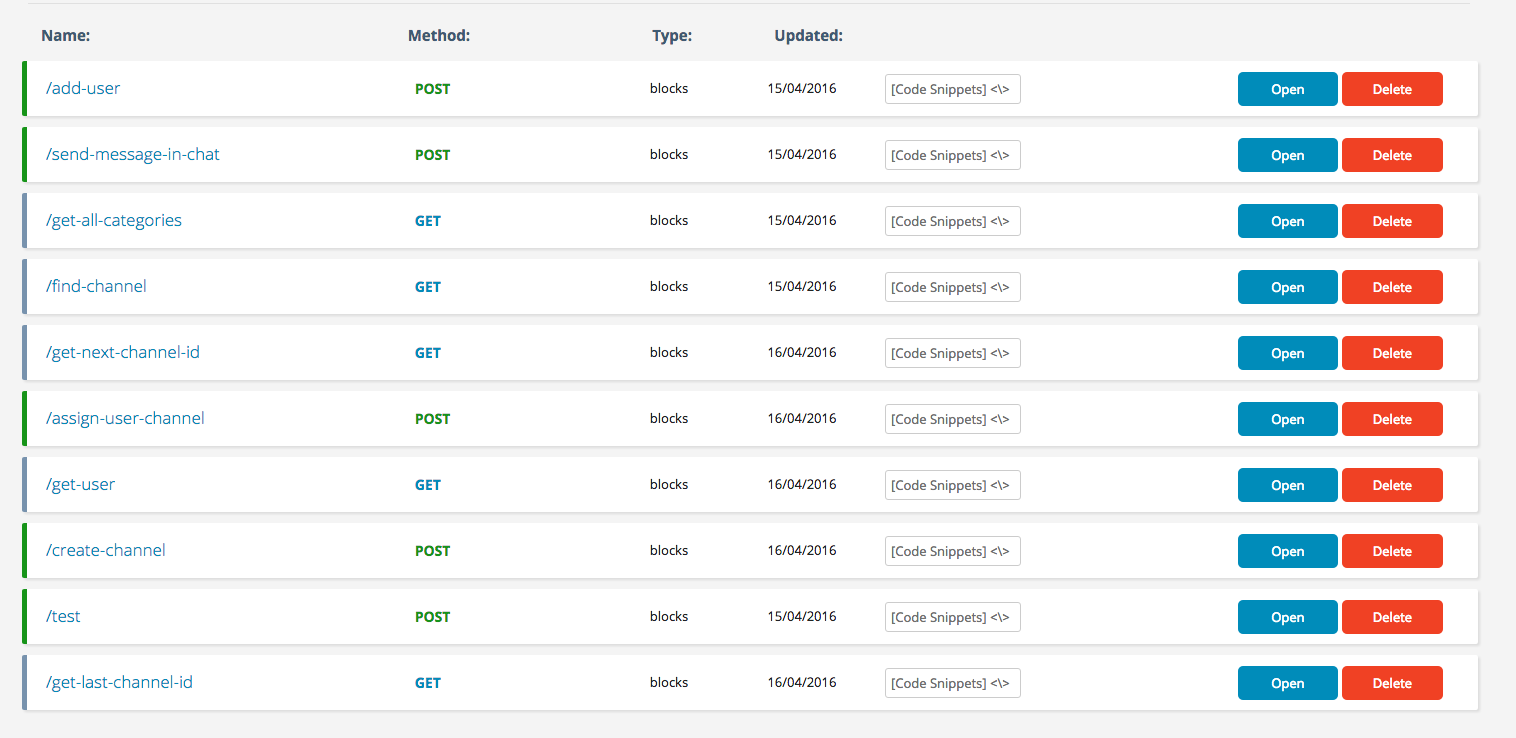Show code snippets for /get-last-channel-id
Viewport: 1516px width, 738px height.
[x=952, y=683]
